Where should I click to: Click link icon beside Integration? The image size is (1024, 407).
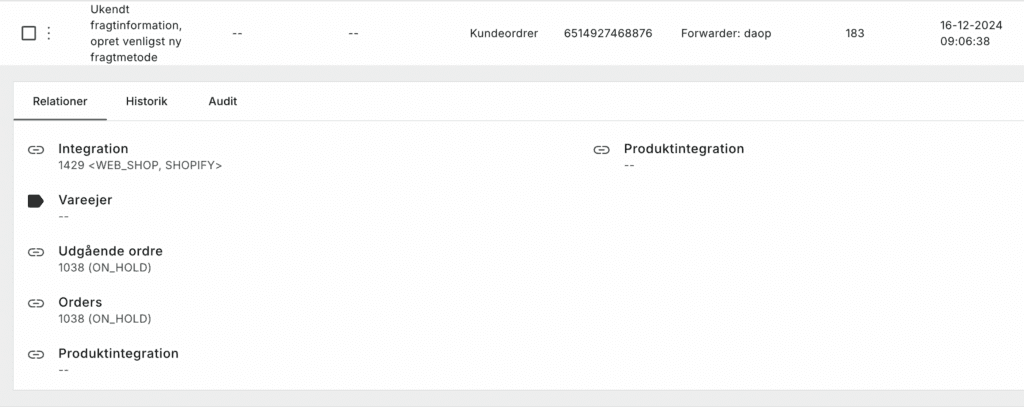[36, 150]
